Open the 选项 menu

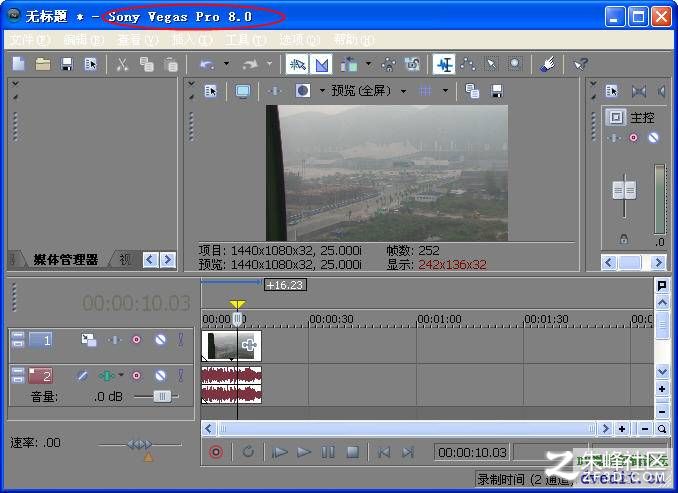(299, 40)
